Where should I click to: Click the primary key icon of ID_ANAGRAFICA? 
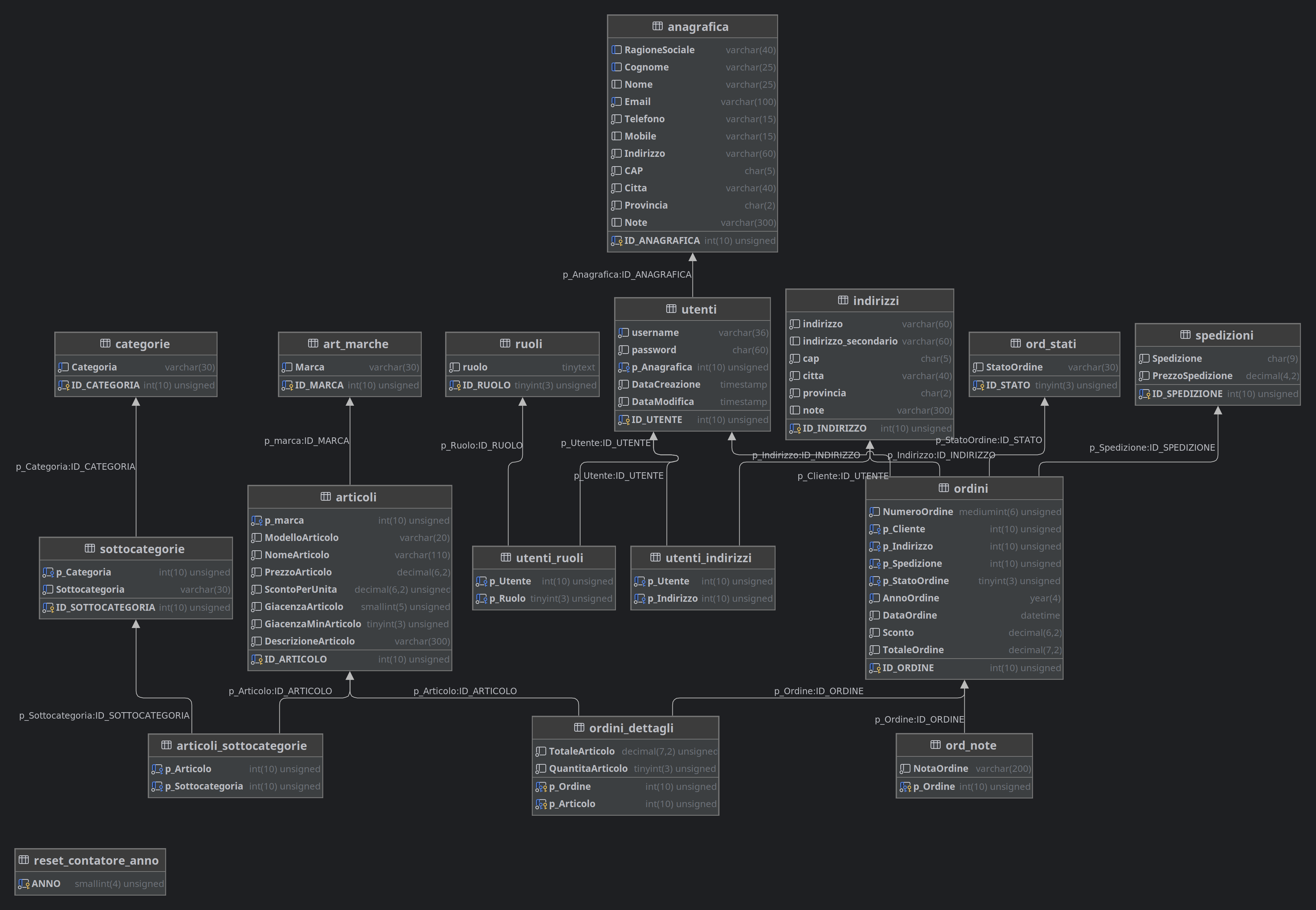(617, 241)
